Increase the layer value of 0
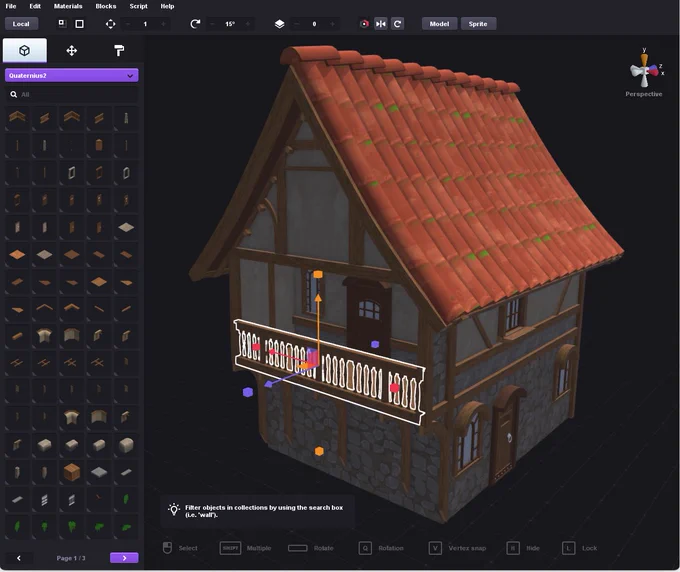 coord(332,24)
